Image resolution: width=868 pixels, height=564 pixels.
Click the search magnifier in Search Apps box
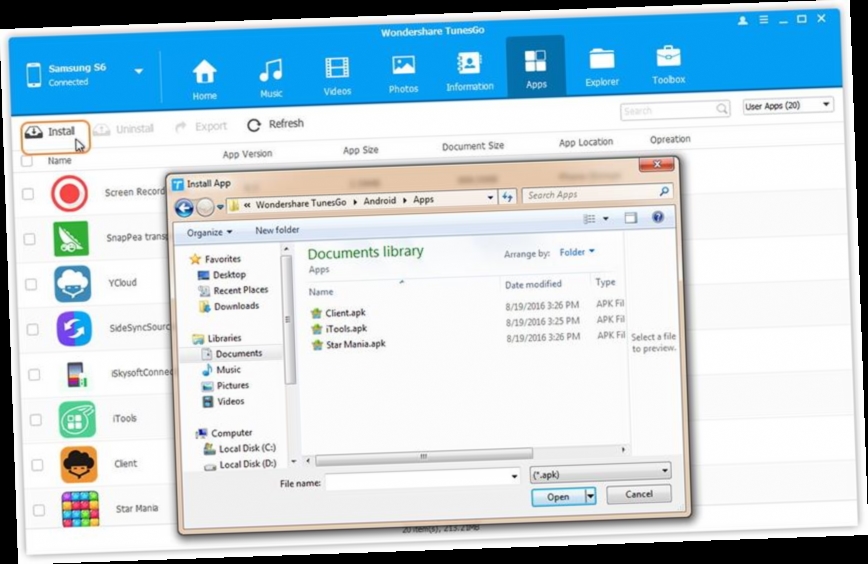[664, 191]
